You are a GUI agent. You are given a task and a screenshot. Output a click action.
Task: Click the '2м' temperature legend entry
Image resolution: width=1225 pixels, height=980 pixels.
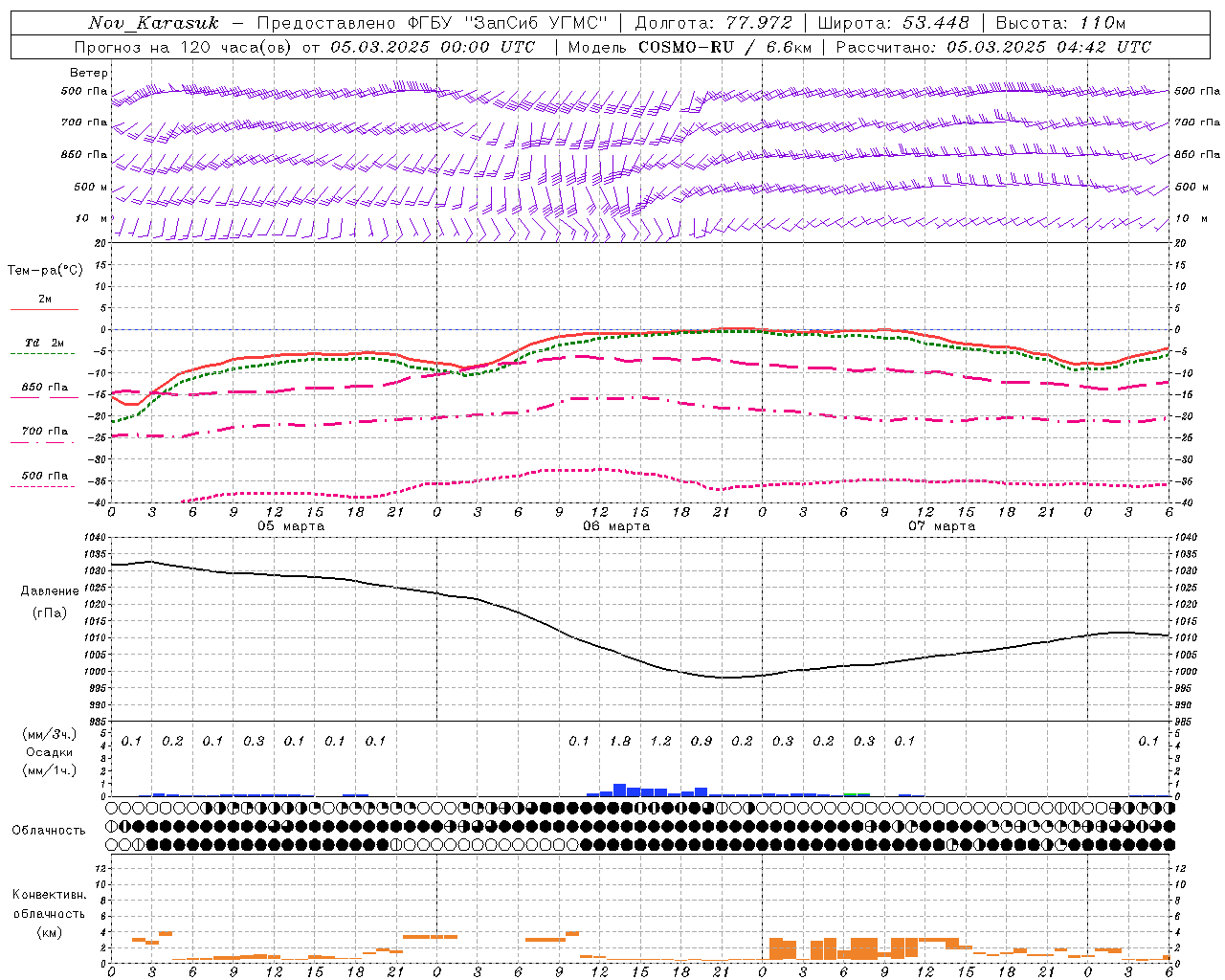tap(45, 300)
